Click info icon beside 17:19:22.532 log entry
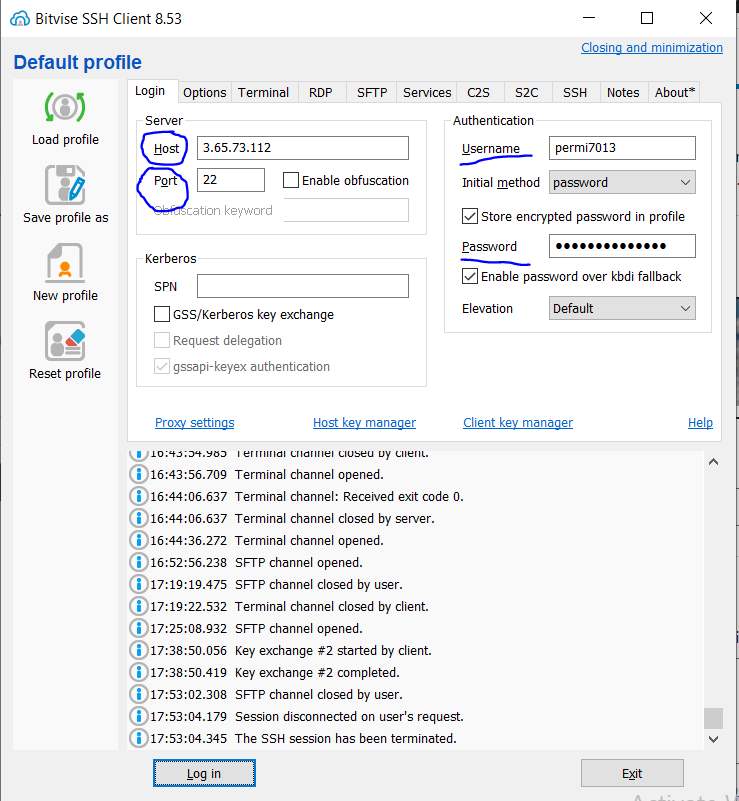This screenshot has width=739, height=801. coord(138,606)
